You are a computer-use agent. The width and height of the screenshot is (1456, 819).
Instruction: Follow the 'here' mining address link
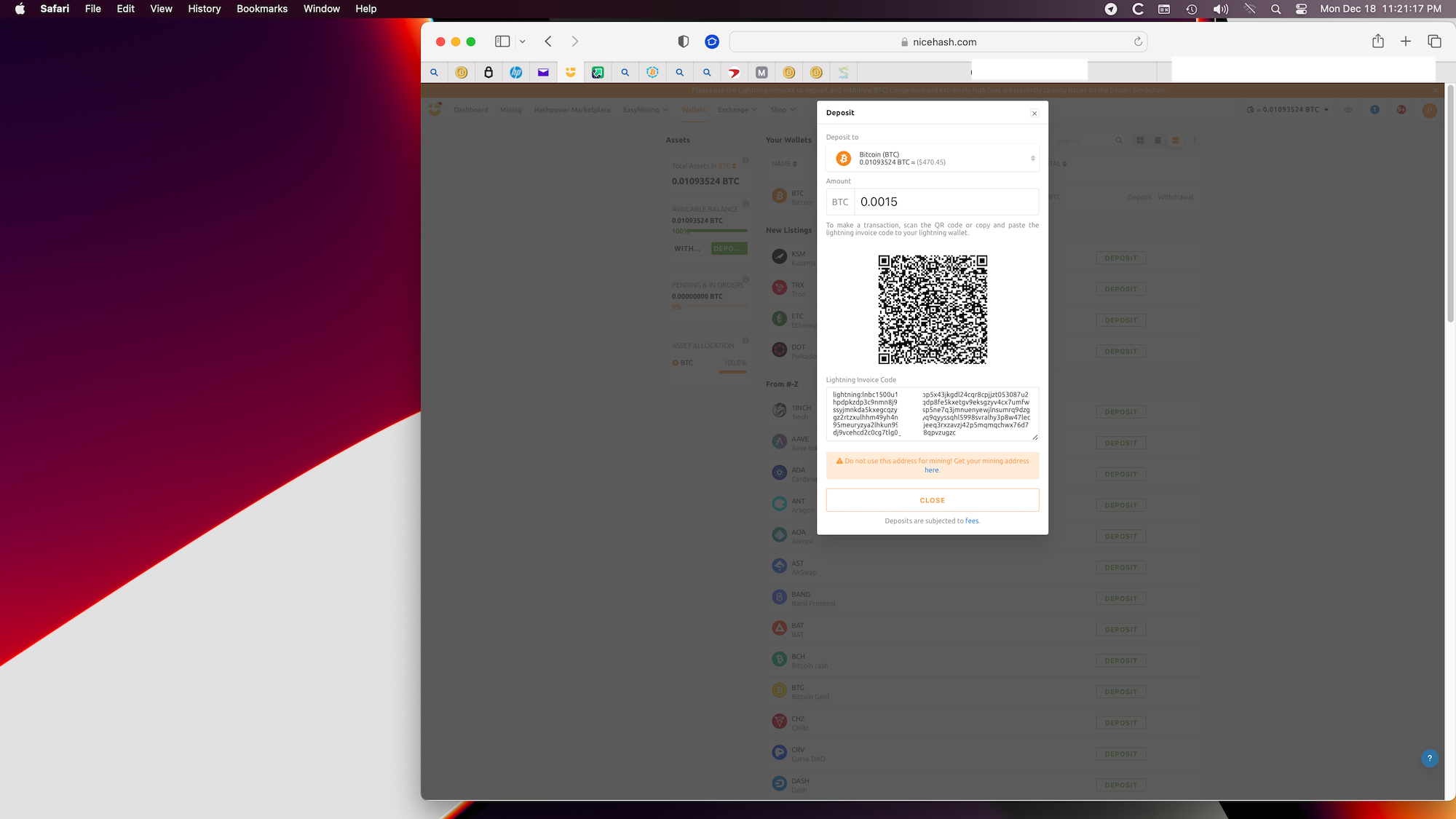coord(932,470)
